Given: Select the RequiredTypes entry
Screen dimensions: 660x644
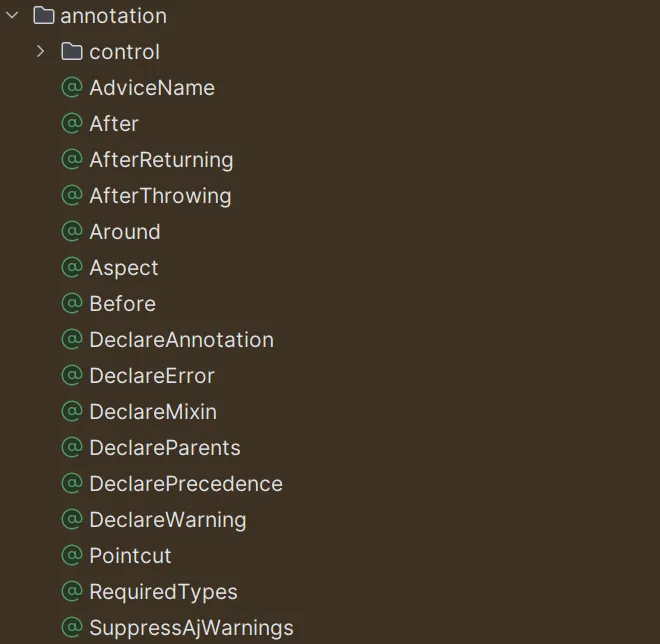Looking at the screenshot, I should click(163, 592).
